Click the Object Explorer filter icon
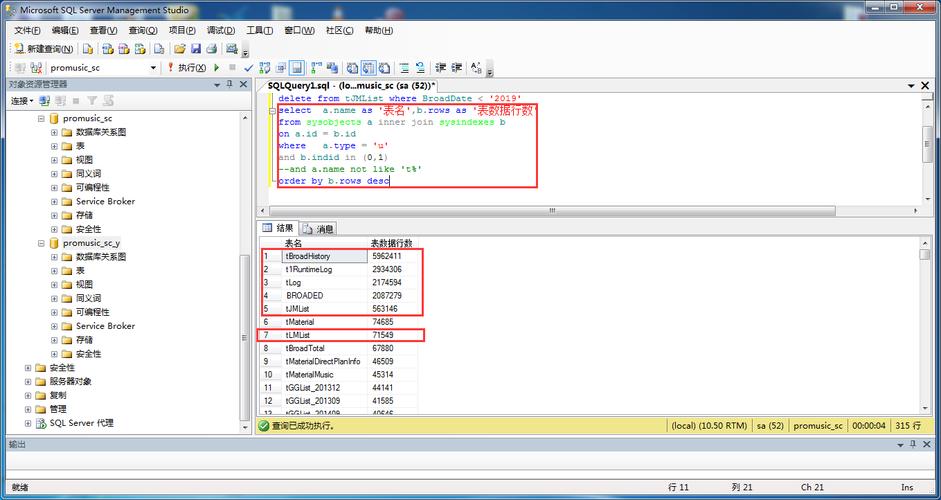The height and width of the screenshot is (500, 941). [x=92, y=101]
